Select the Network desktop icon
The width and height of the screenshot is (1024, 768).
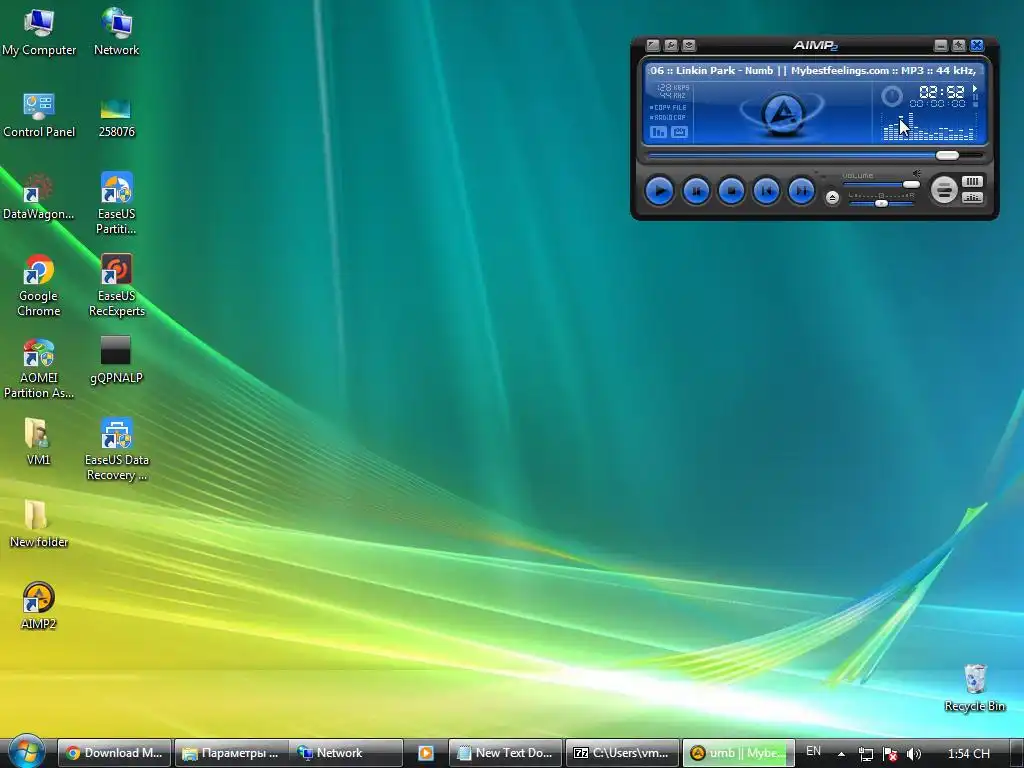pos(117,33)
